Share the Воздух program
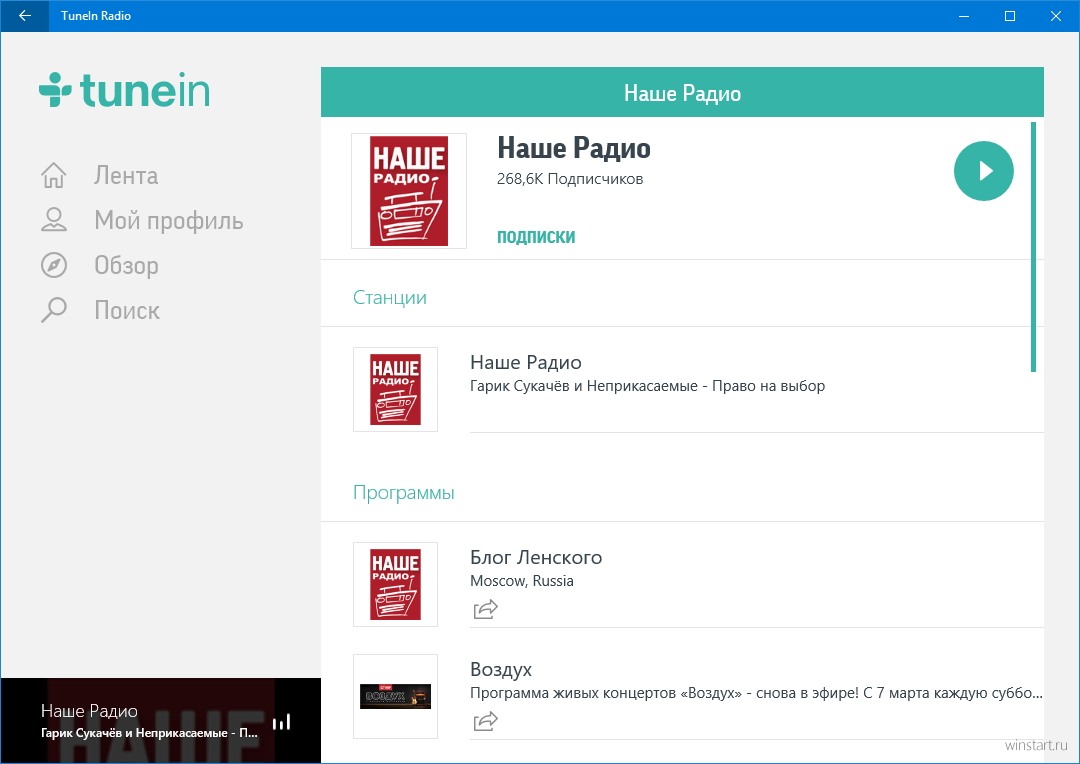Viewport: 1080px width, 764px height. tap(485, 720)
